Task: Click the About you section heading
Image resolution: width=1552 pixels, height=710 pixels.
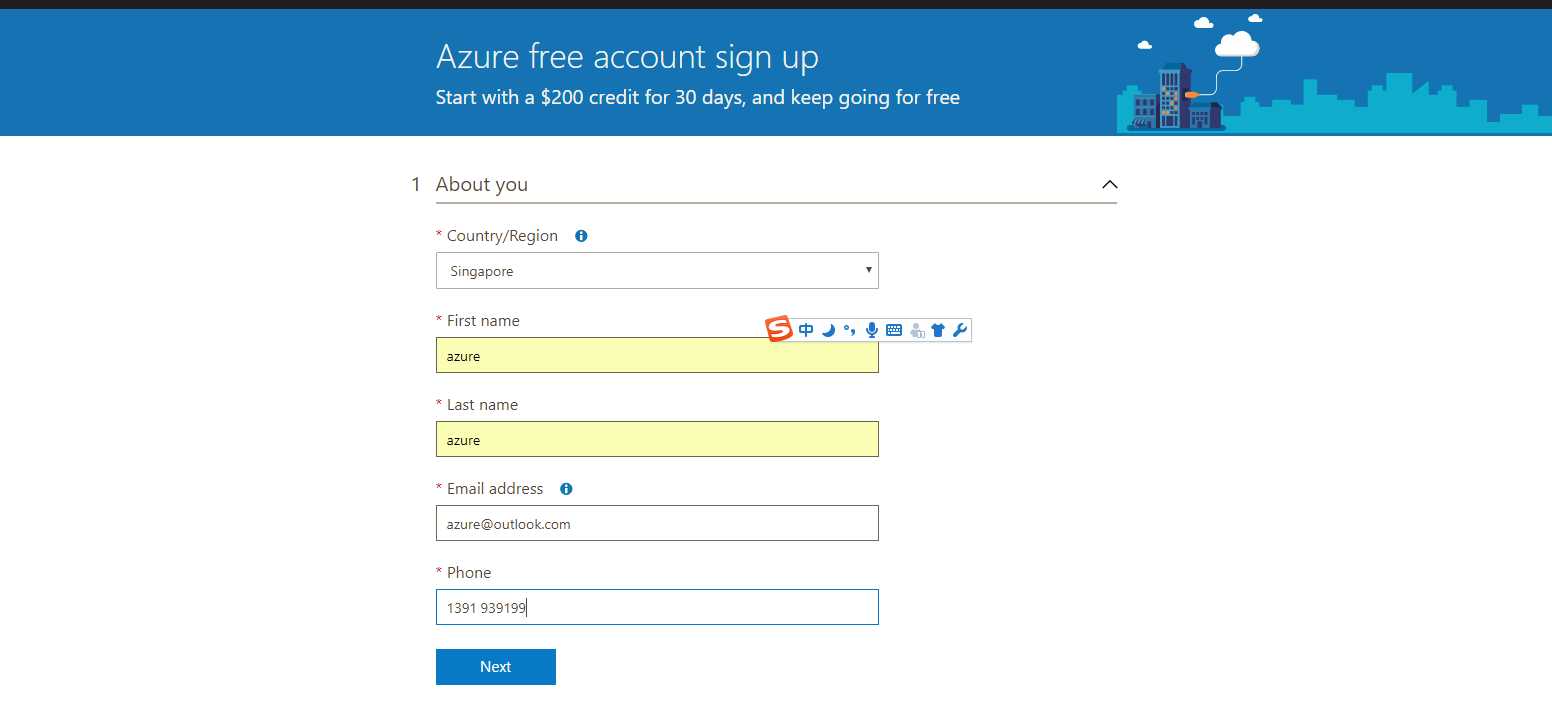Action: pyautogui.click(x=482, y=184)
